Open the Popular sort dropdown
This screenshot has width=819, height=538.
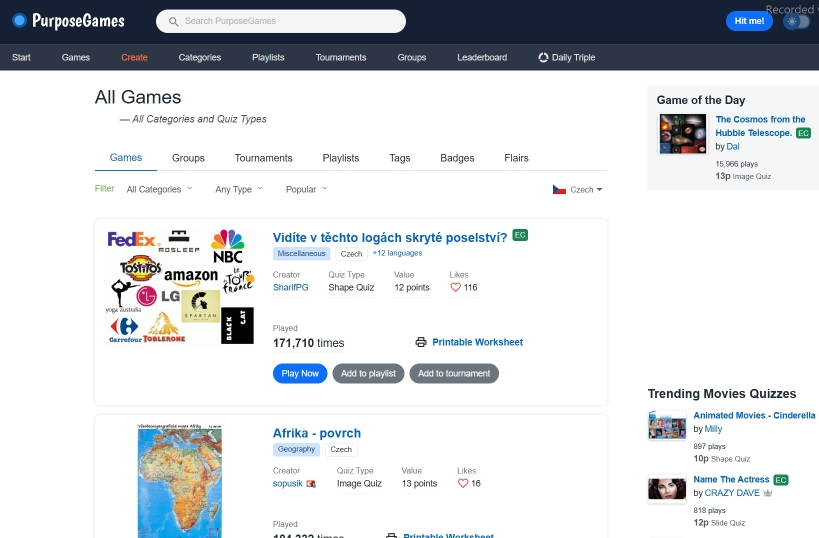tap(306, 189)
